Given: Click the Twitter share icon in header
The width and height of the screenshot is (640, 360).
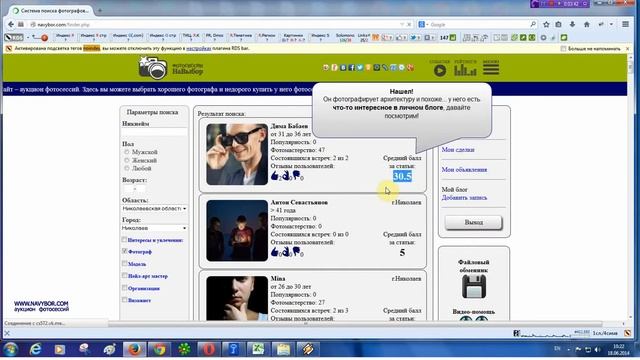Looking at the screenshot, I should pos(360,67).
